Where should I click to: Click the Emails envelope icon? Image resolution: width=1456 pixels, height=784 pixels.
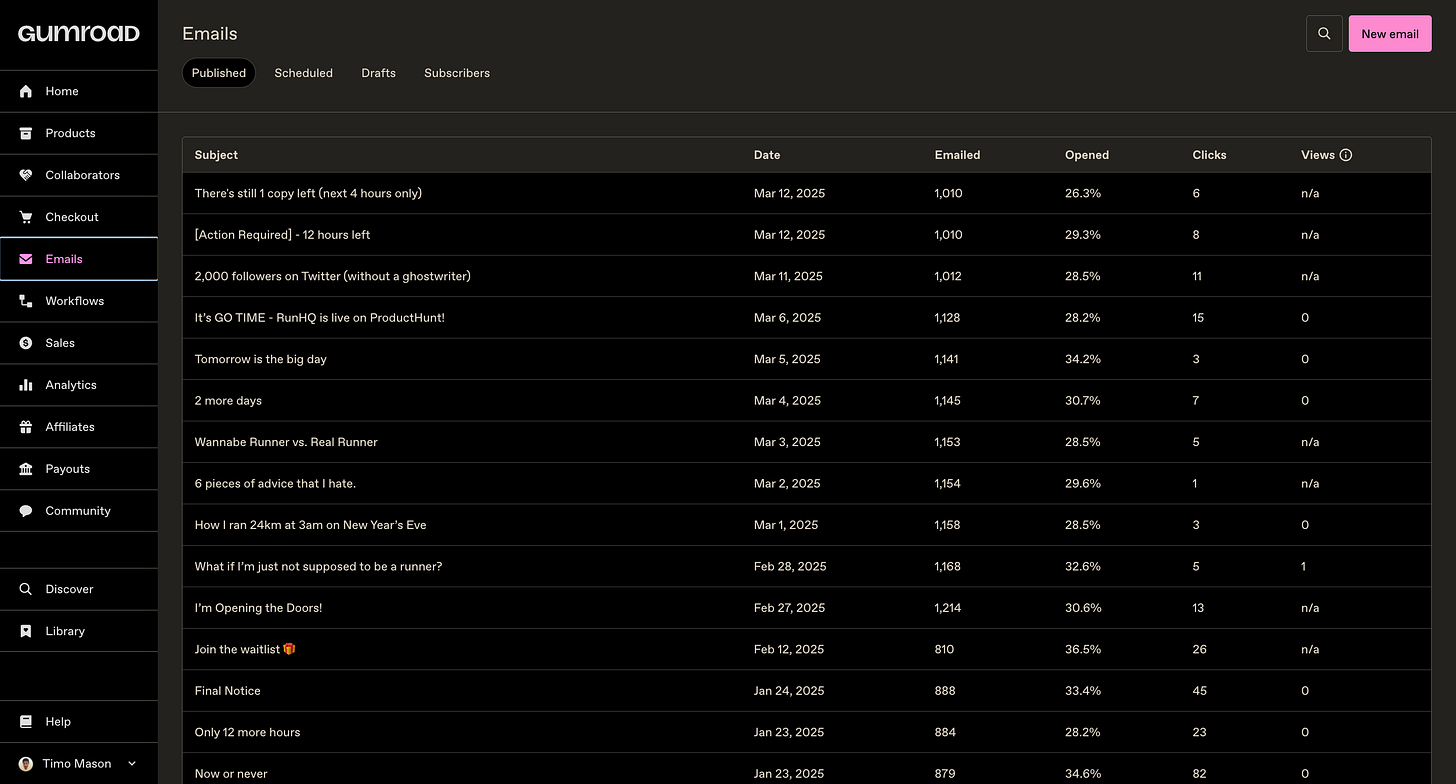click(26, 259)
